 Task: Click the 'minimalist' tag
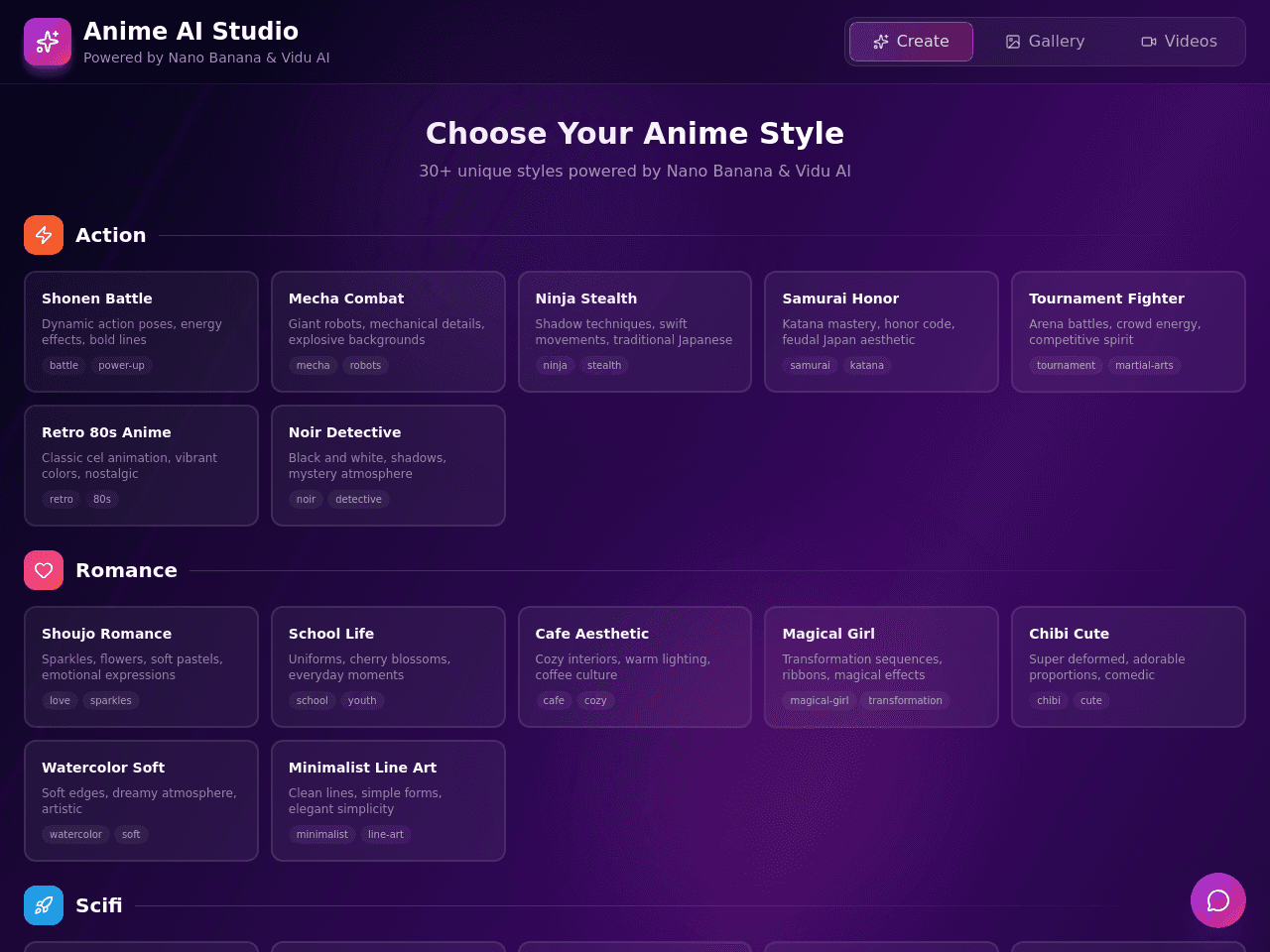[x=321, y=834]
